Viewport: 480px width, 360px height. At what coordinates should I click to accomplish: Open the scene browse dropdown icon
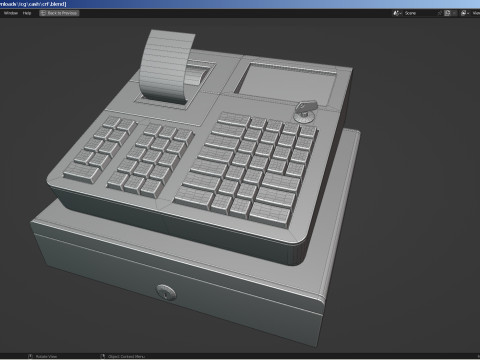397,13
